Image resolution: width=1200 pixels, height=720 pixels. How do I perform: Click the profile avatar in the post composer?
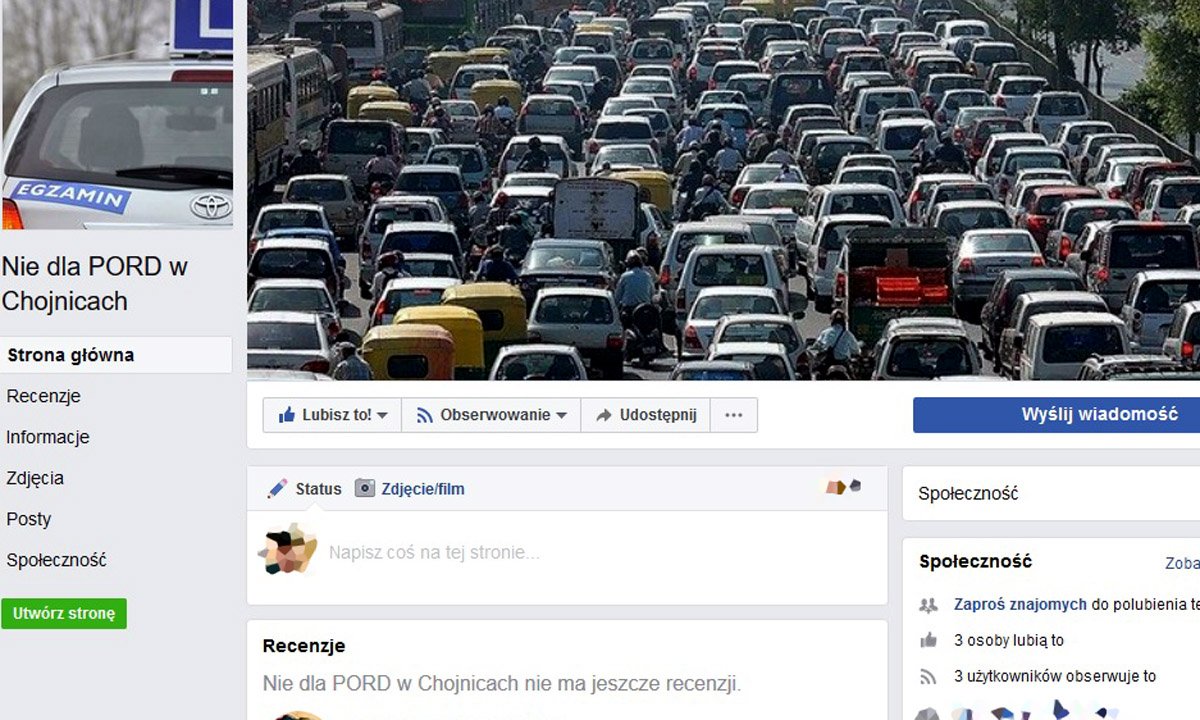287,549
